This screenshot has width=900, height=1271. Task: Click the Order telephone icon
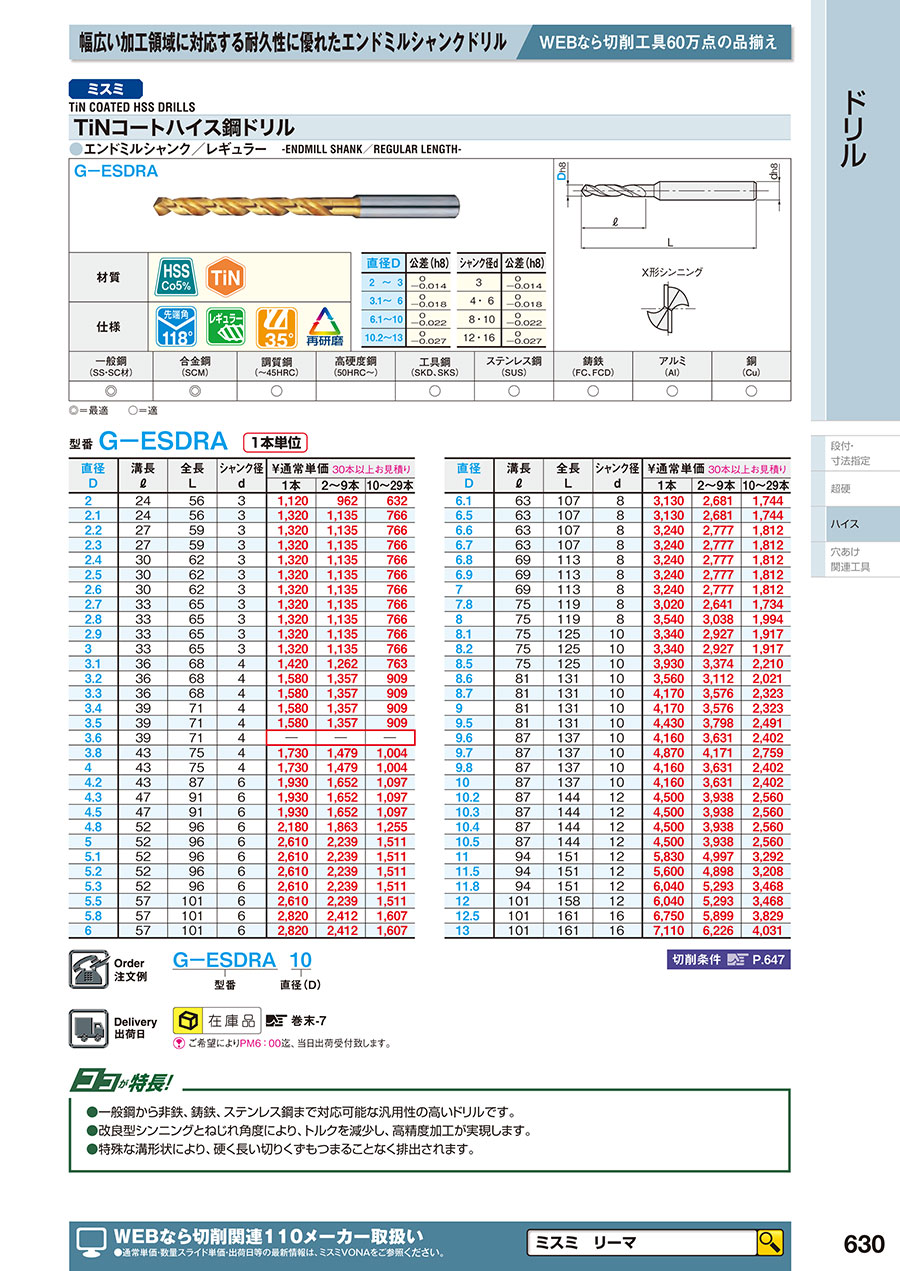(88, 968)
